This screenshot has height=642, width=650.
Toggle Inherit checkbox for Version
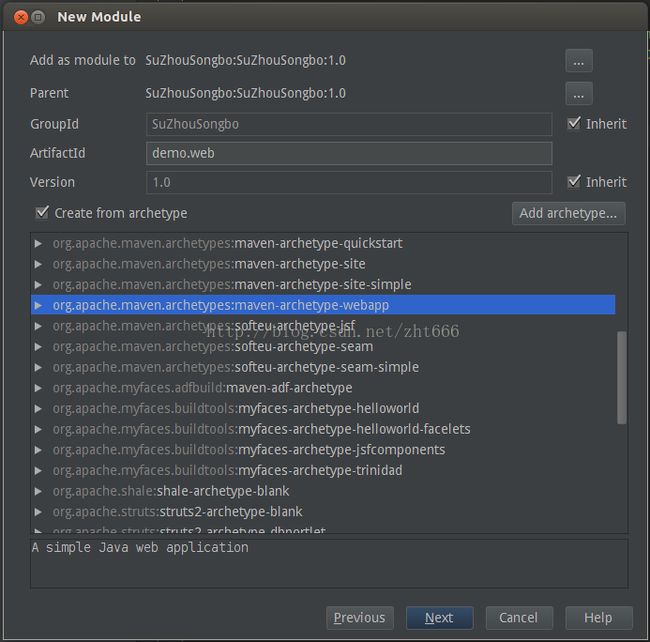(574, 181)
